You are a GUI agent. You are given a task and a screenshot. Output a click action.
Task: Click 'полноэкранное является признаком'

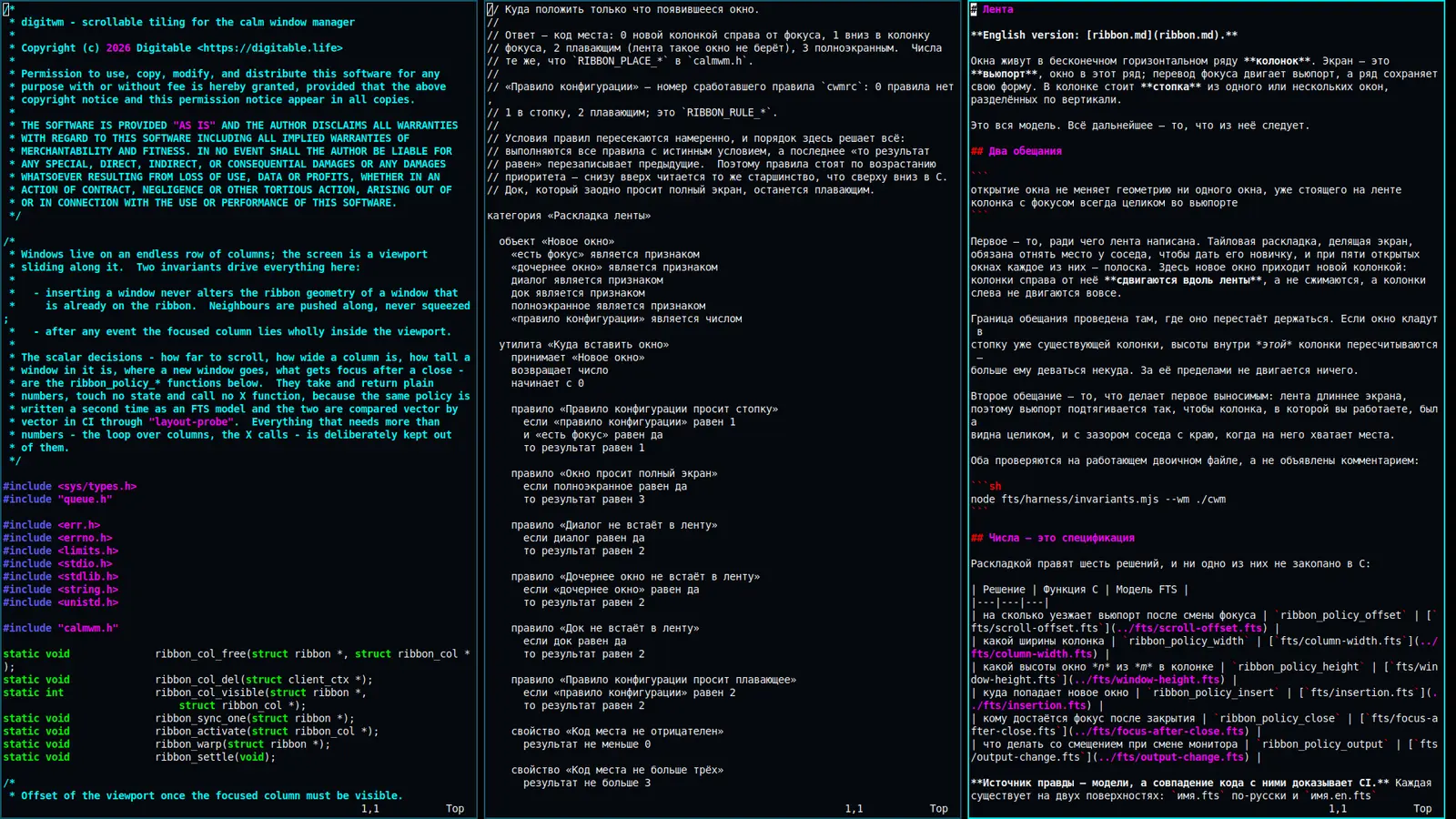[x=608, y=307]
